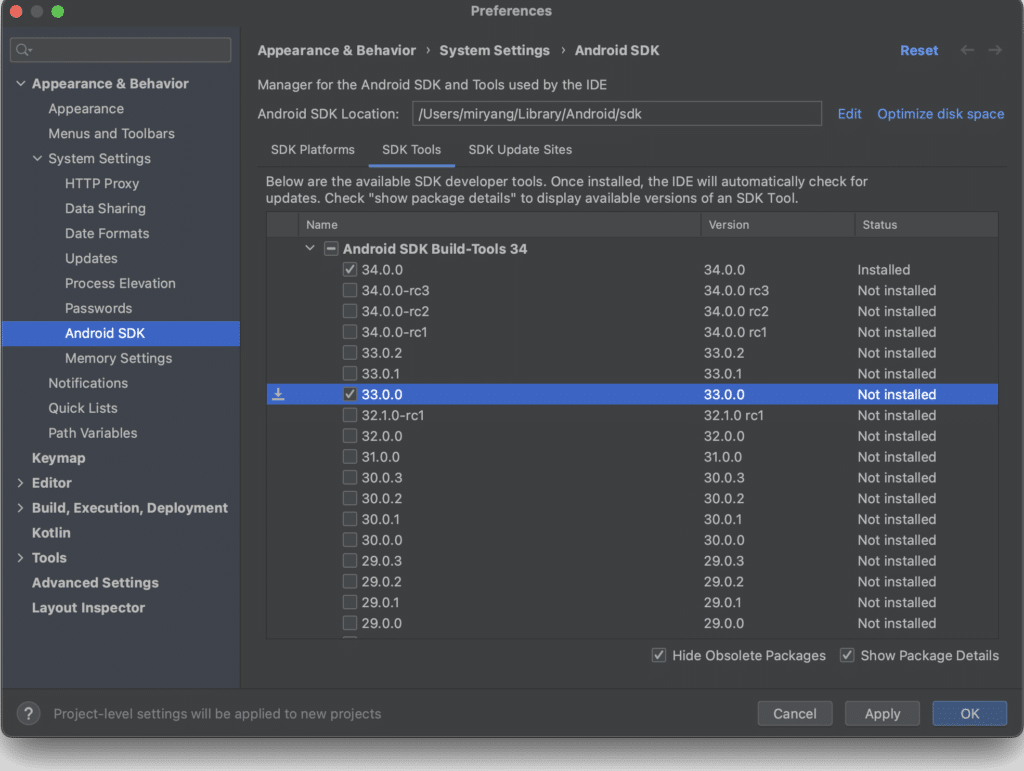Select the 31.0.0 build-tools row
This screenshot has height=771, width=1024.
pyautogui.click(x=632, y=457)
